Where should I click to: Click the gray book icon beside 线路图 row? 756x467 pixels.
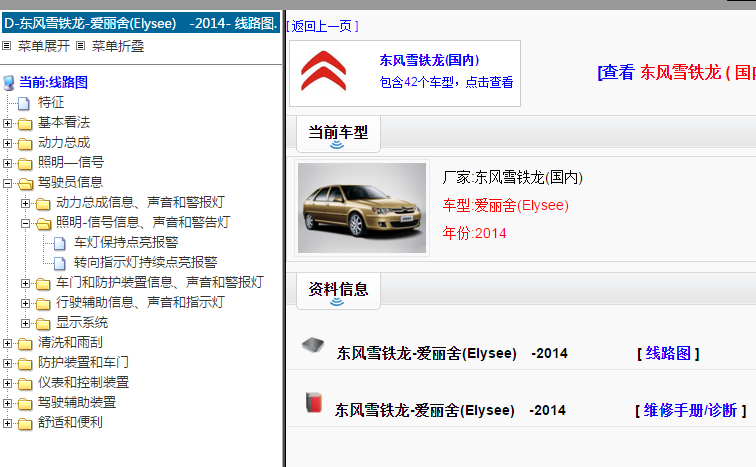[x=313, y=345]
